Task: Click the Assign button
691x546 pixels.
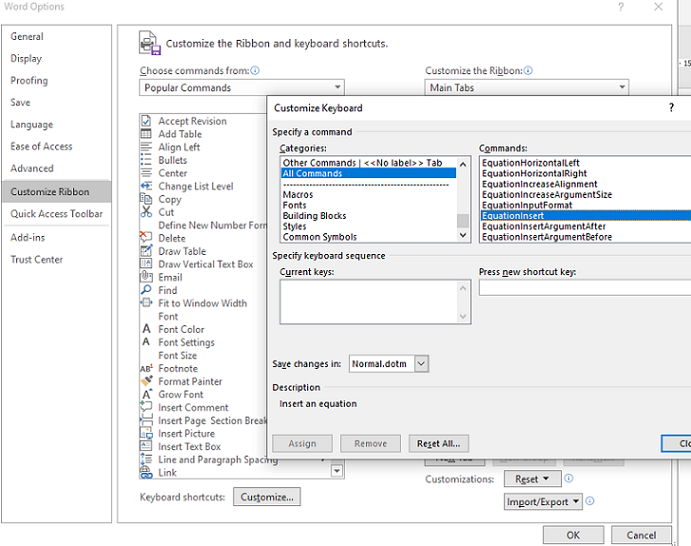Action: click(302, 444)
